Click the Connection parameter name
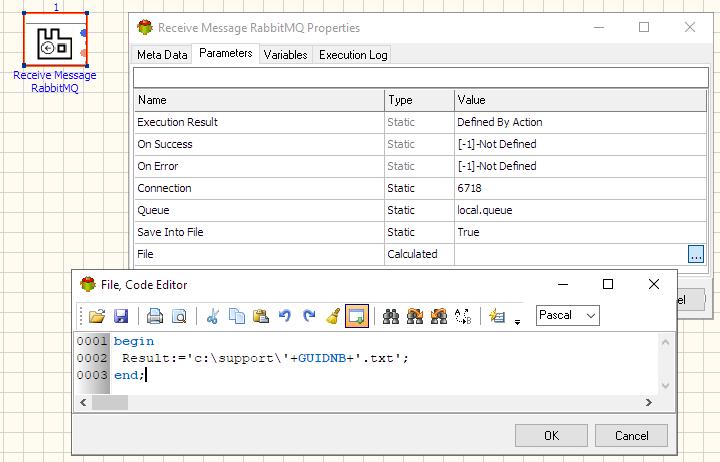Screen dimensions: 720x462 [164, 188]
